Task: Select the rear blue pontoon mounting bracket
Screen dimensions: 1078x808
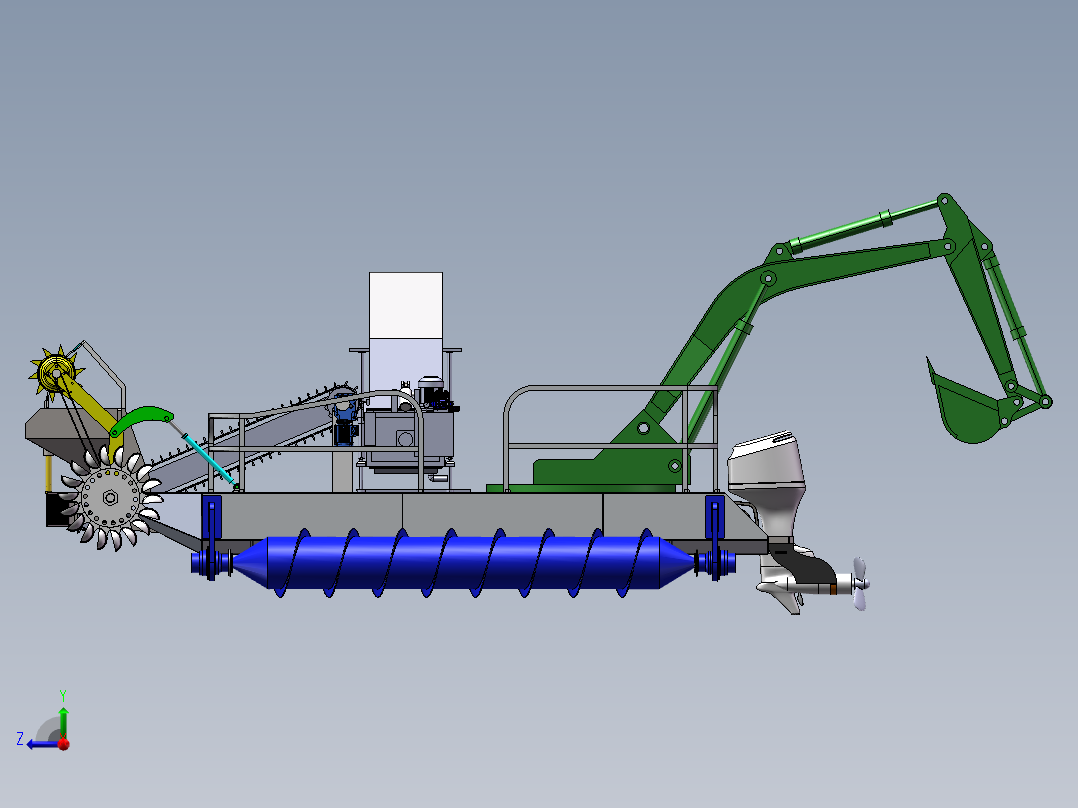Action: tap(715, 517)
